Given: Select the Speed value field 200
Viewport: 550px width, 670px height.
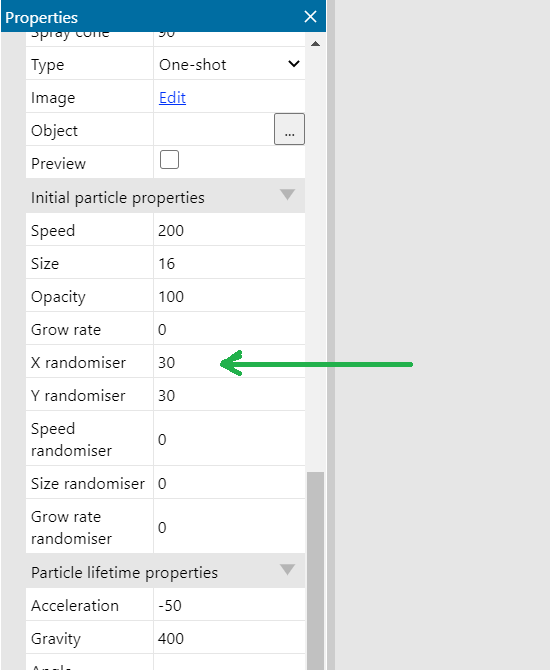Looking at the screenshot, I should click(229, 230).
